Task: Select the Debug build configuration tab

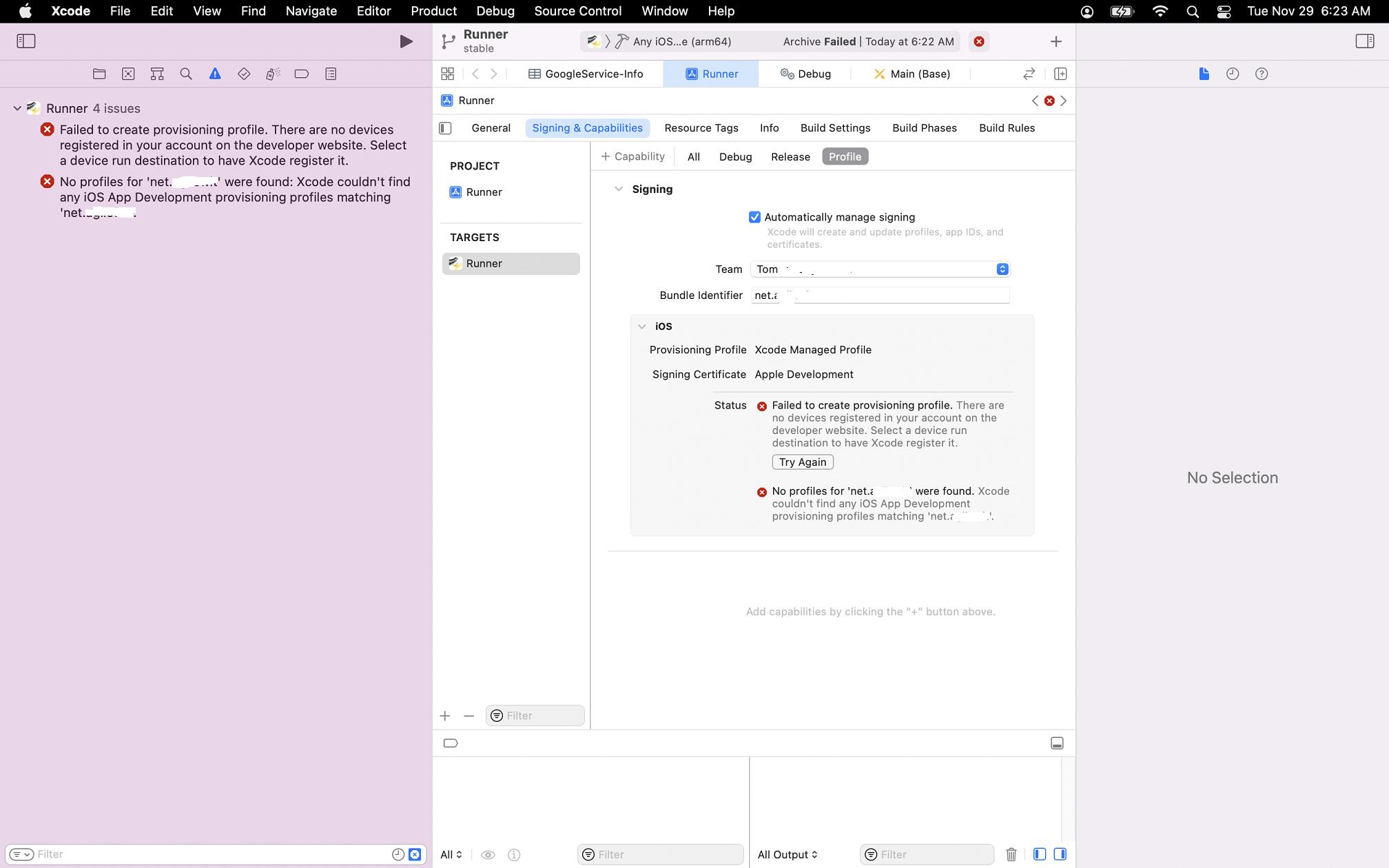Action: tap(735, 156)
